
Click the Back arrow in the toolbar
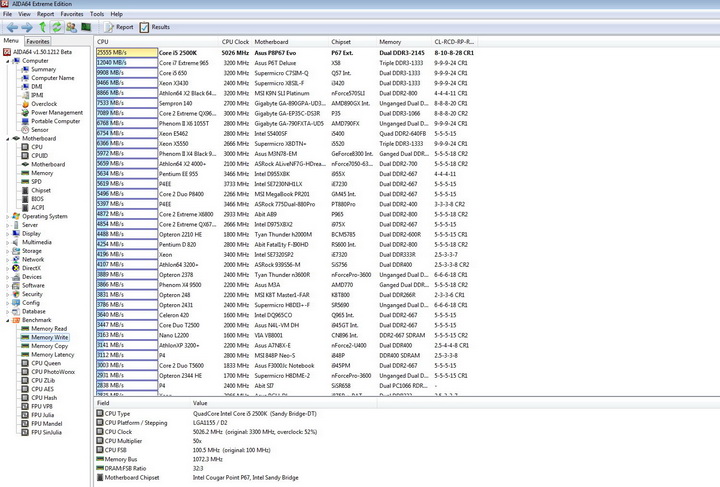click(x=12, y=27)
